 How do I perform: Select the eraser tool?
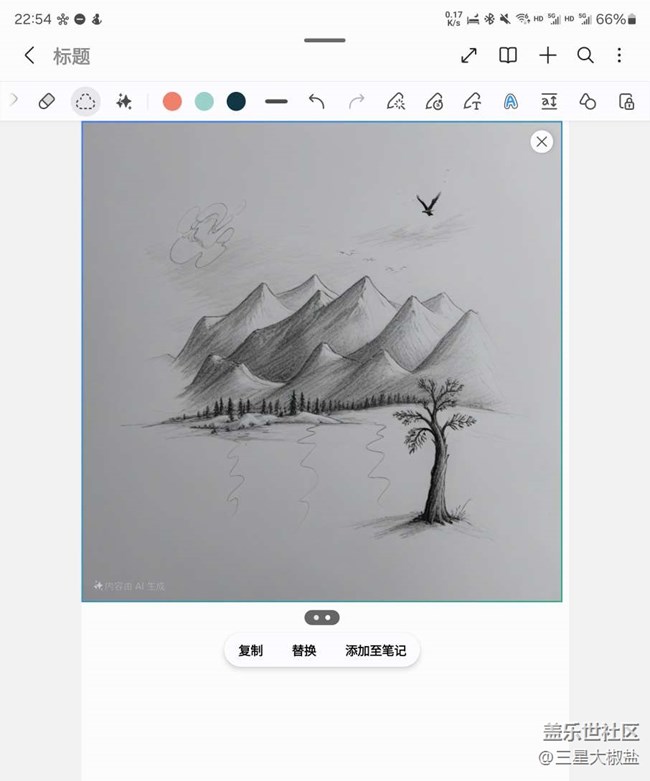pyautogui.click(x=46, y=102)
